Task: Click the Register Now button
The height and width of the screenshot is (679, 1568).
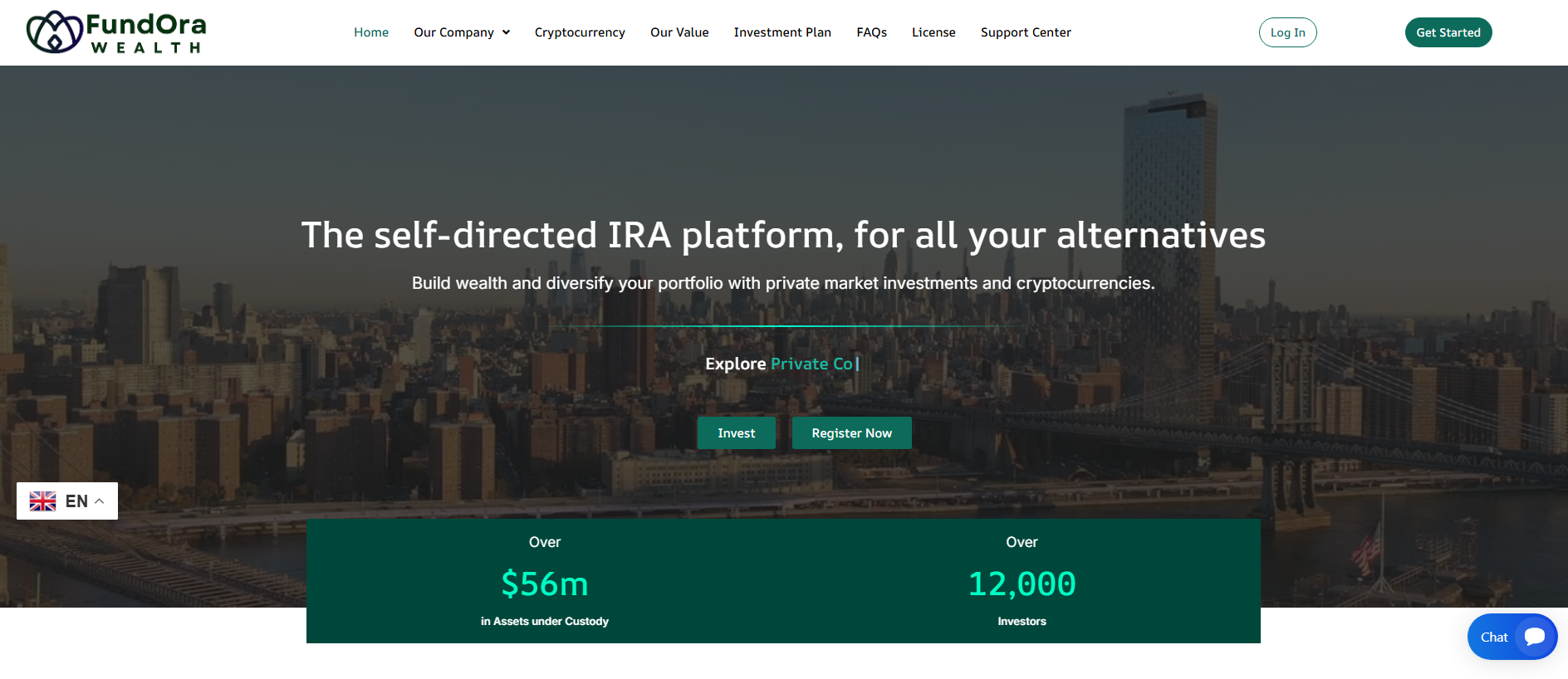Action: click(x=852, y=433)
